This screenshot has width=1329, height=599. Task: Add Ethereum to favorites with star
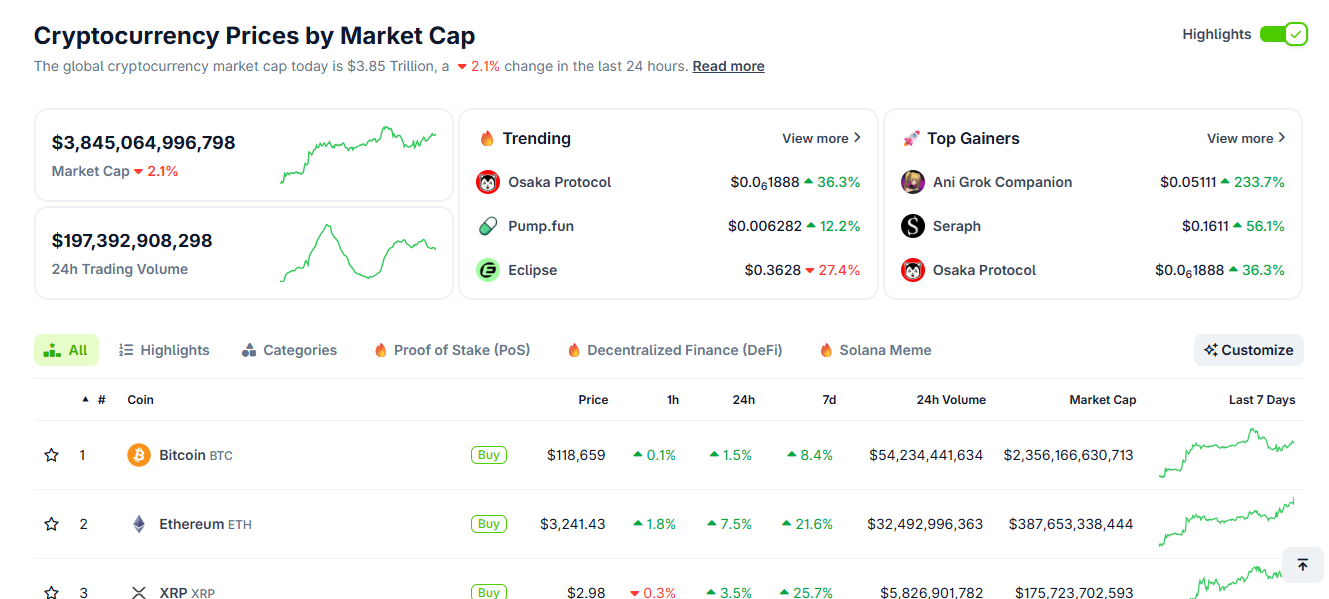(x=52, y=524)
